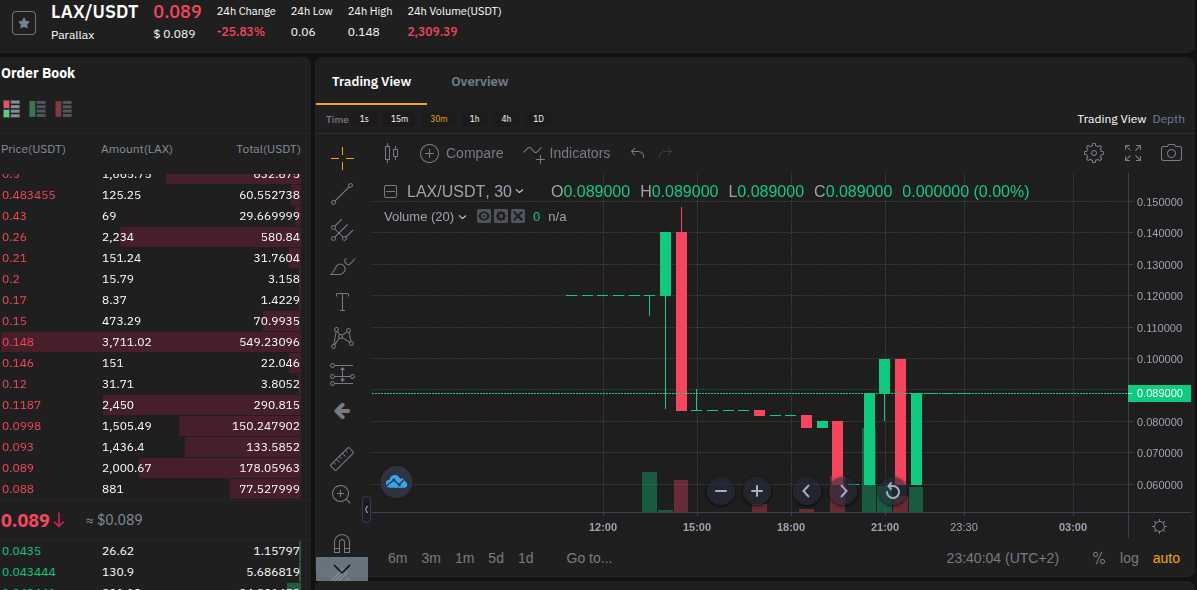Screen dimensions: 1197x590
Task: Select the ruler measure tool
Action: (342, 458)
